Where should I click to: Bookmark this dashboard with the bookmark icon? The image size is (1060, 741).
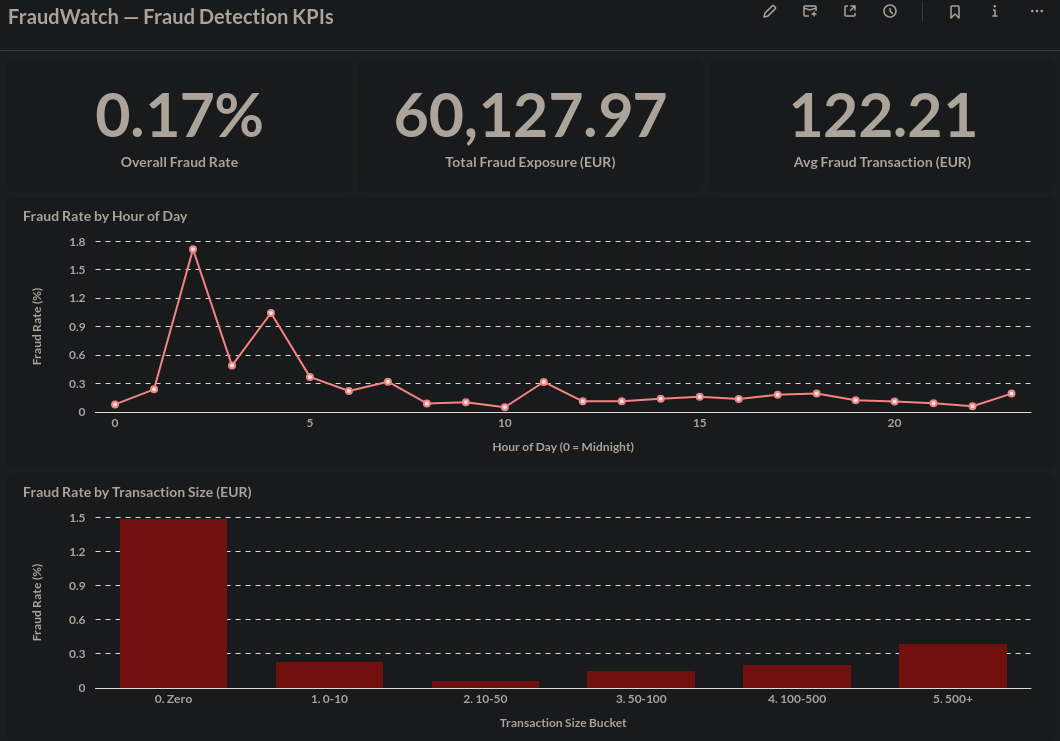[955, 11]
